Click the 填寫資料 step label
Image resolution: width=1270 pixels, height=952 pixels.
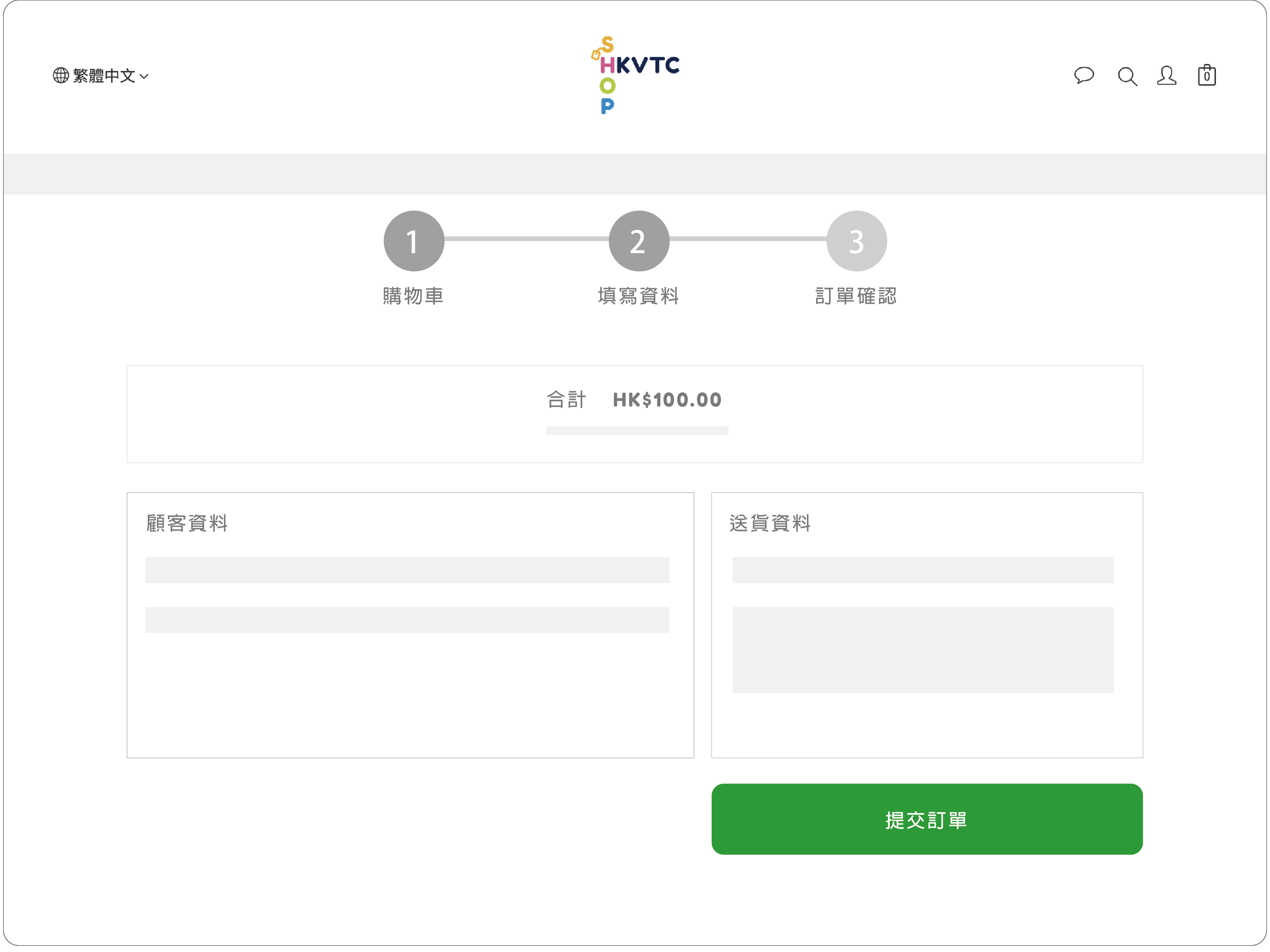point(639,296)
